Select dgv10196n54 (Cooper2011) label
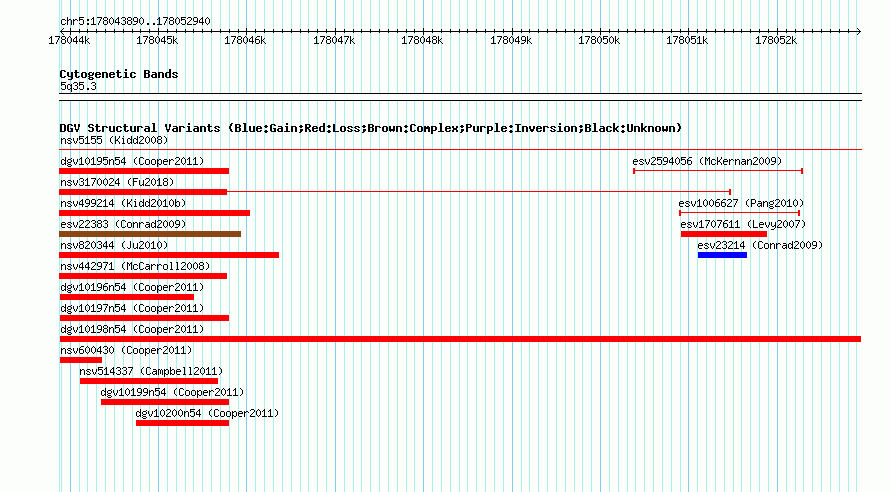Viewport: 890px width, 492px height. pyautogui.click(x=132, y=287)
